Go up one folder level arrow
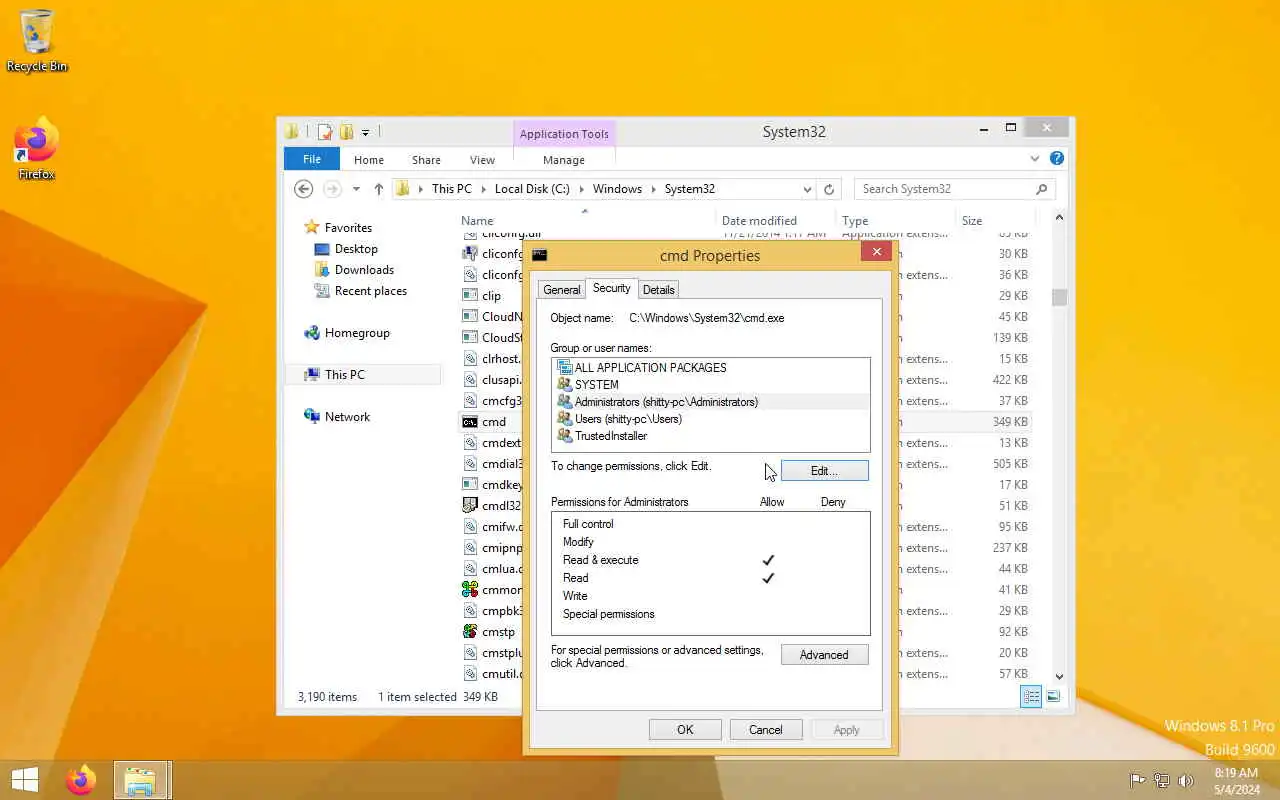This screenshot has width=1280, height=800. [x=378, y=189]
